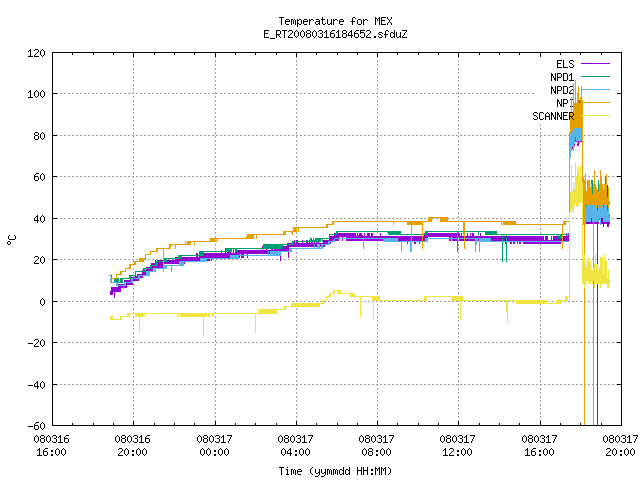The image size is (640, 480).
Task: Click the x-axis label '080317 08:00'
Action: tap(376, 446)
